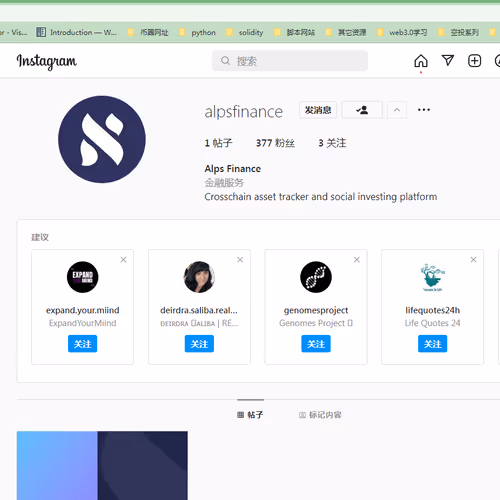Screen dimensions: 500x500
Task: Open deirdra.saliba.real avatar photo
Action: (199, 277)
